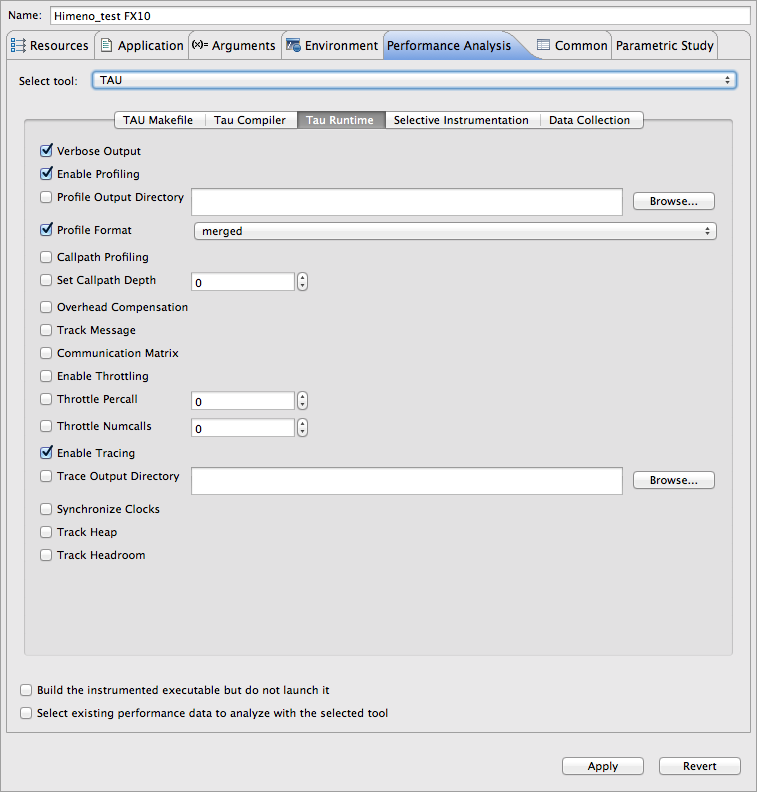
Task: Click the Set Callpath Depth stepper arrows
Action: pyautogui.click(x=302, y=282)
